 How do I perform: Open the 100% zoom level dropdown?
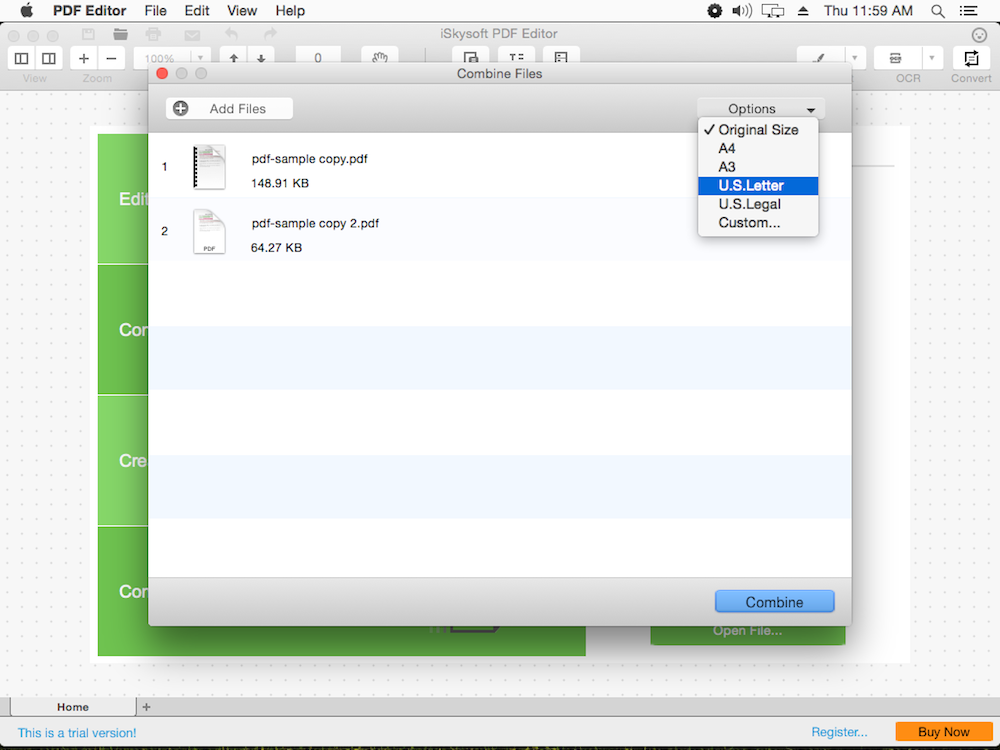tap(200, 58)
